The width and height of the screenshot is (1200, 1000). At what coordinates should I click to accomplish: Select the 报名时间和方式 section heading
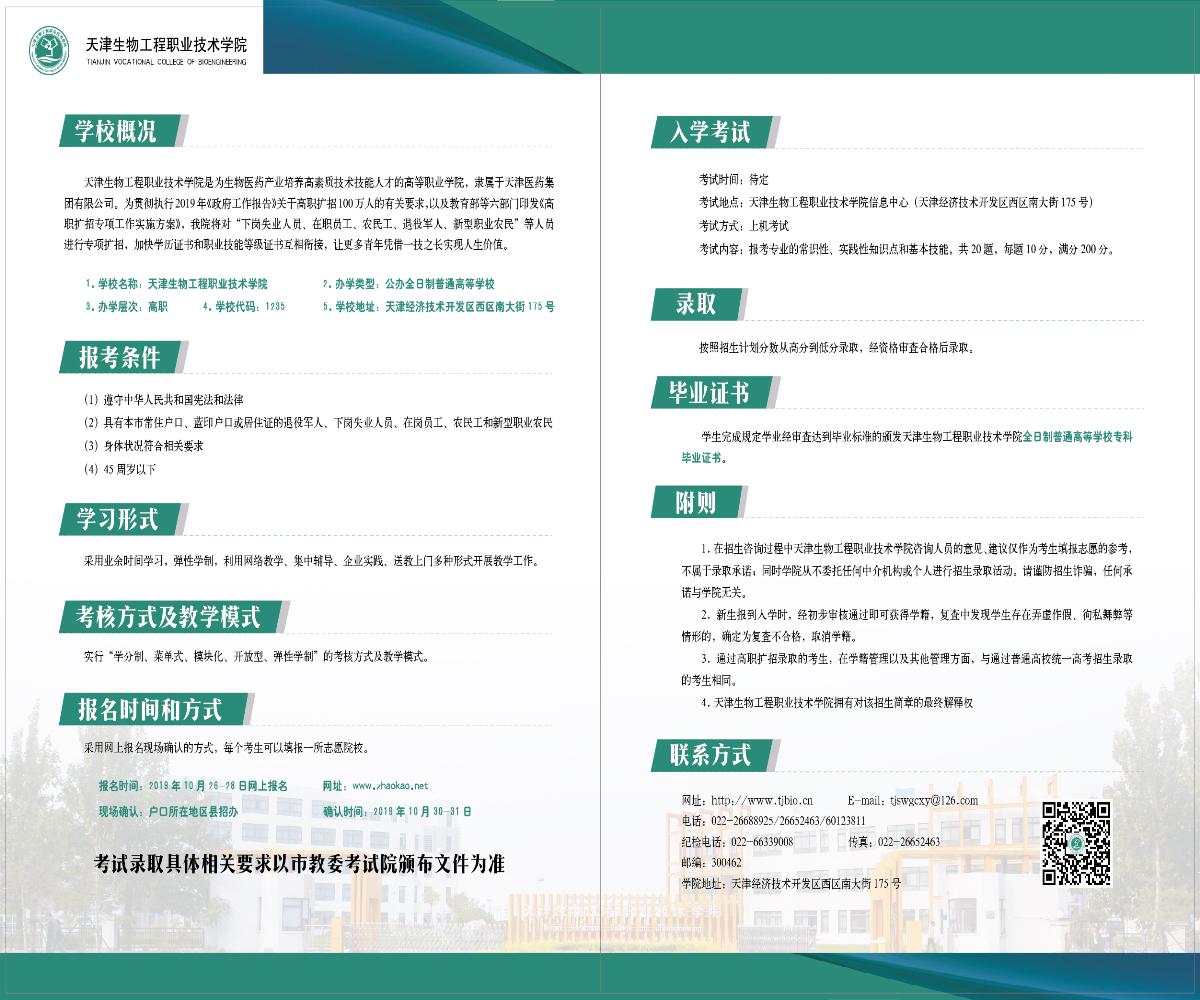click(x=150, y=709)
